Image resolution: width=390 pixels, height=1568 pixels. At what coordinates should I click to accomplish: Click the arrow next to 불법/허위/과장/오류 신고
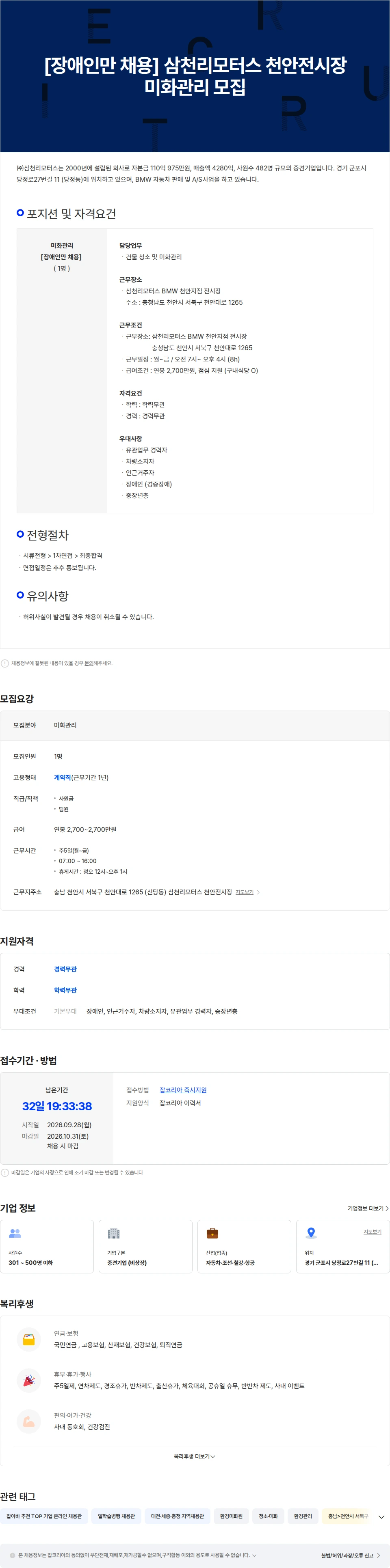click(379, 1555)
